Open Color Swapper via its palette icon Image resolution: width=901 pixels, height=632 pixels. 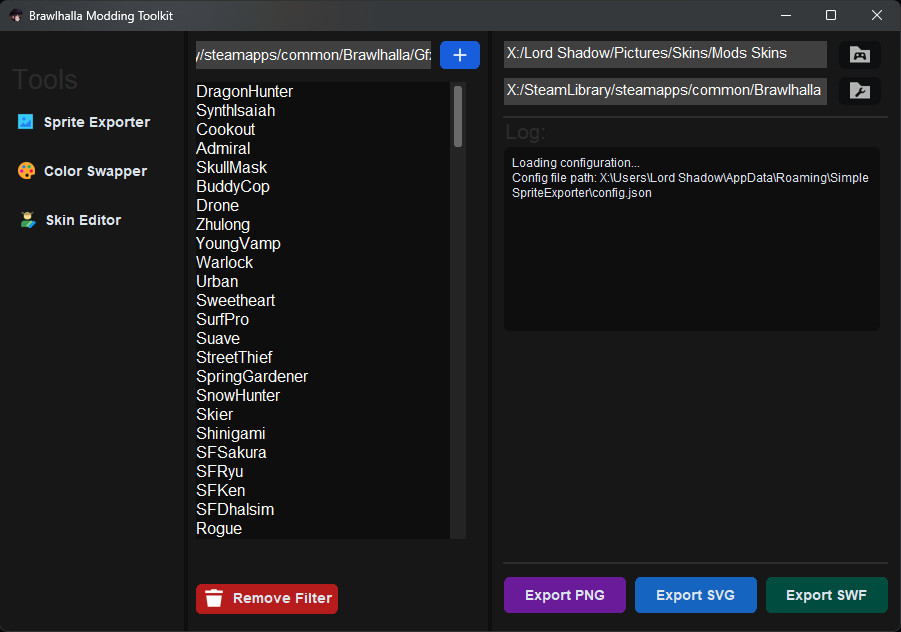[23, 170]
